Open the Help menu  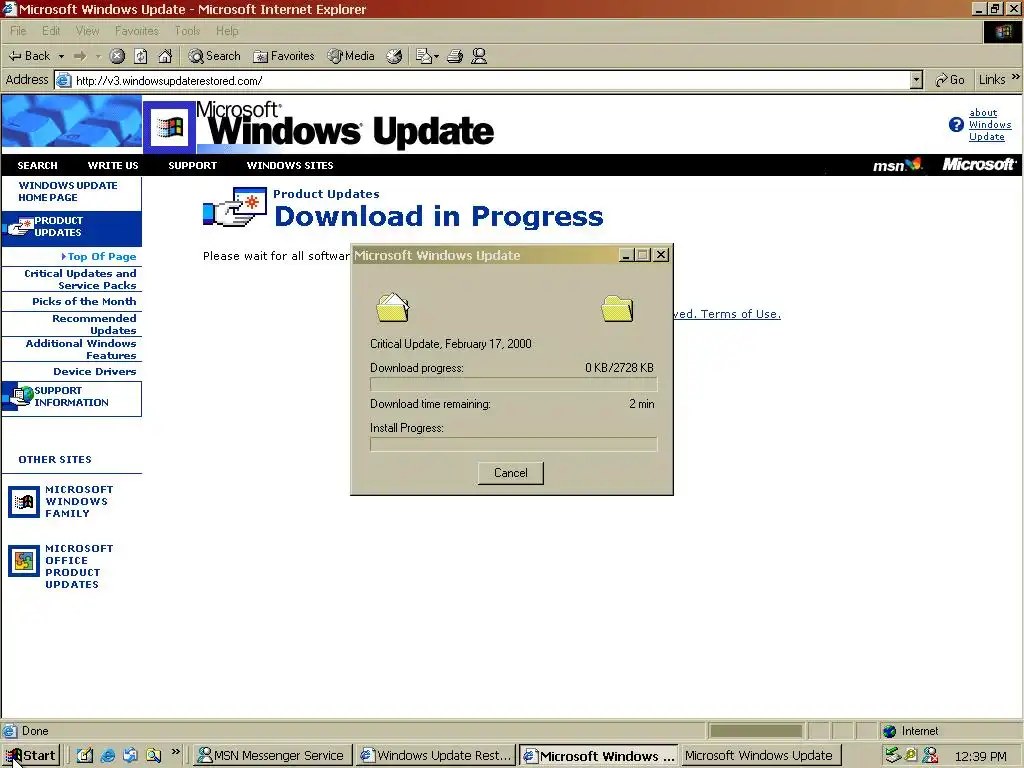point(227,31)
